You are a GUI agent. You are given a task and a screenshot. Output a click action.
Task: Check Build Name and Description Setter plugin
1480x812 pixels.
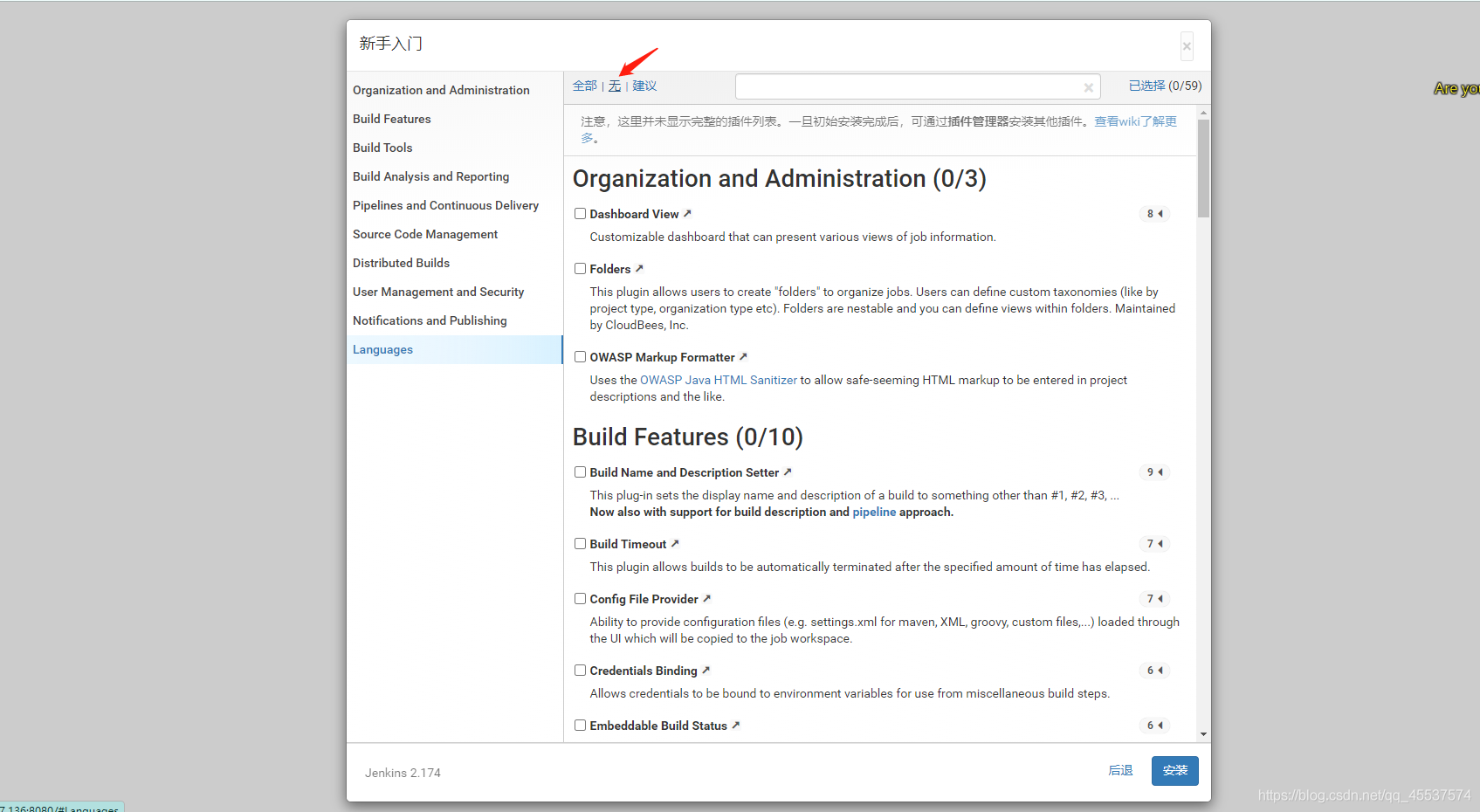[x=580, y=471]
